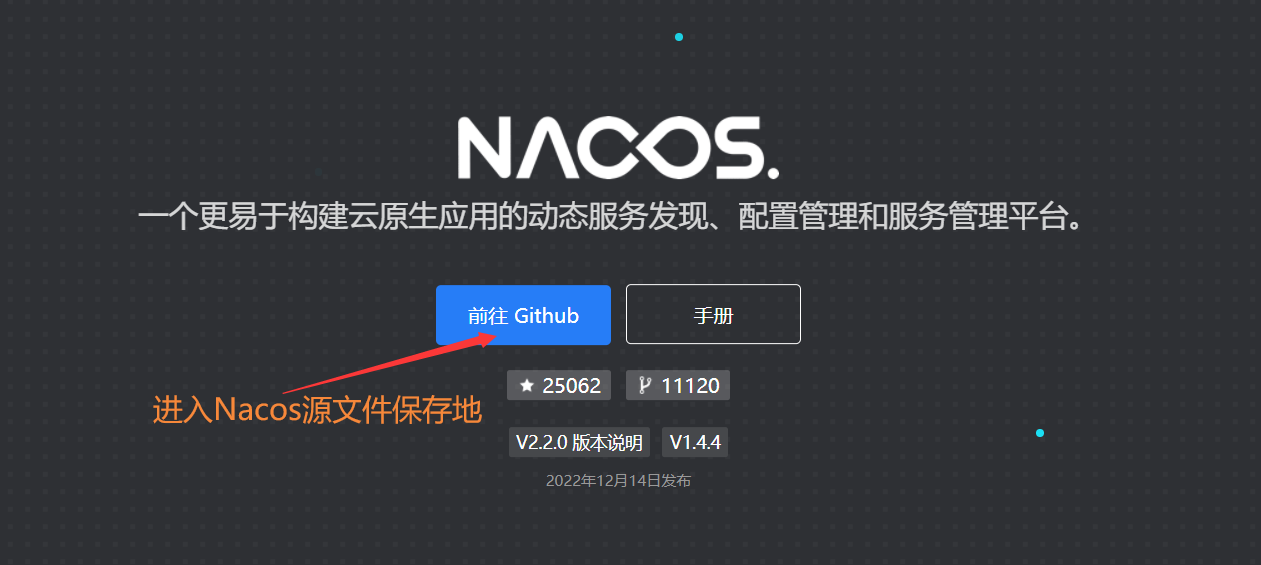1261x565 pixels.
Task: Click the 2022年12月14日发布 release date text
Action: 618,481
